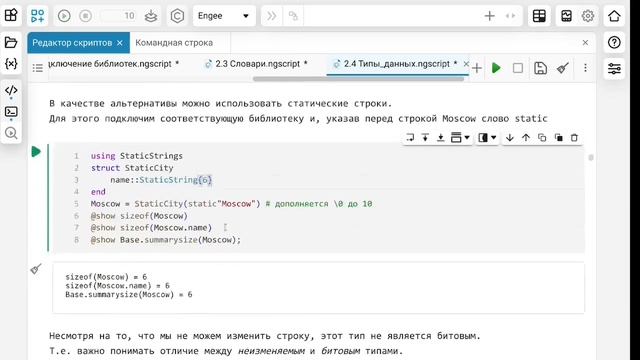
Task: Close the Редактор скриптов tab
Action: click(x=120, y=43)
